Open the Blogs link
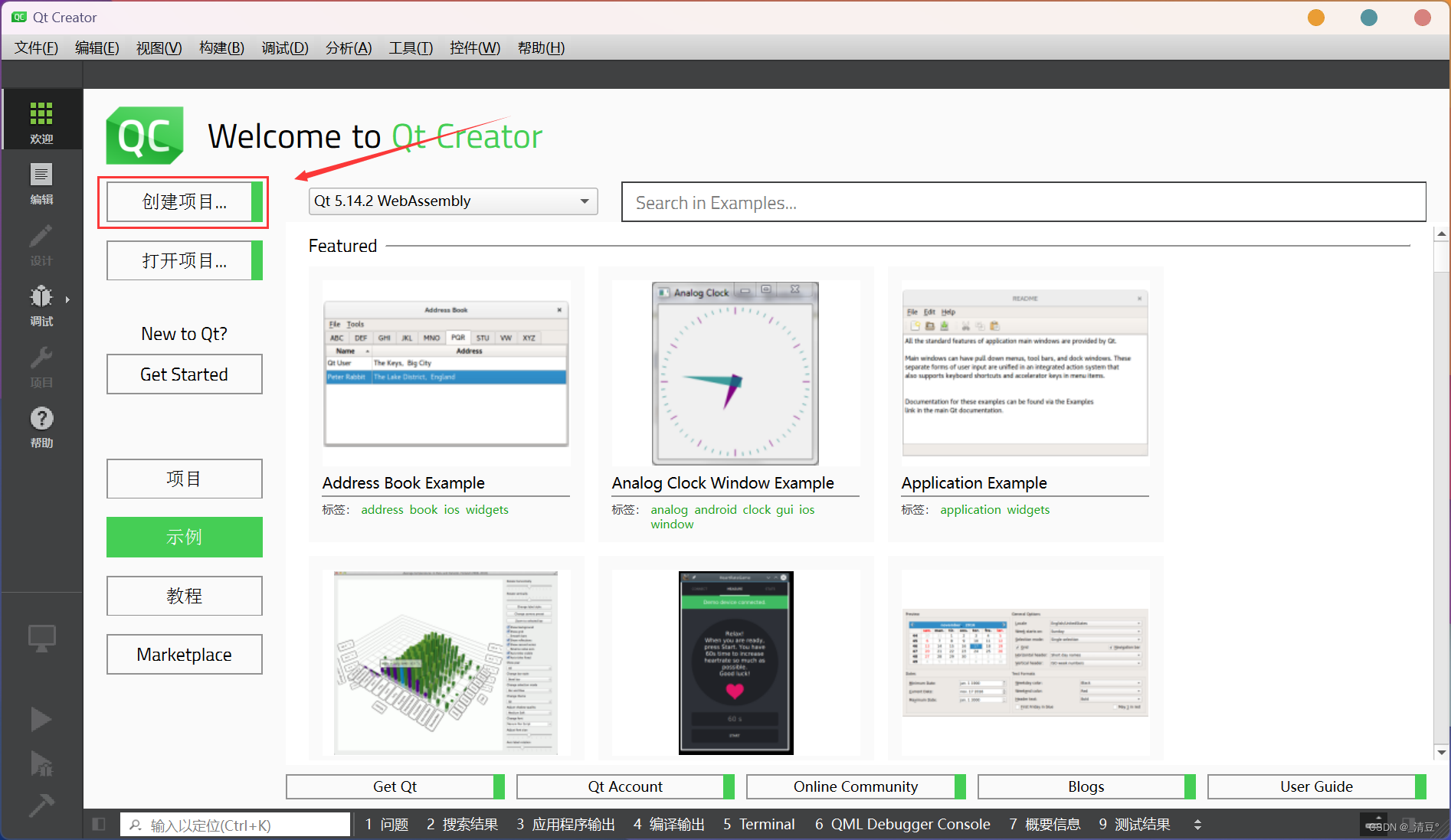This screenshot has width=1451, height=840. point(1086,786)
